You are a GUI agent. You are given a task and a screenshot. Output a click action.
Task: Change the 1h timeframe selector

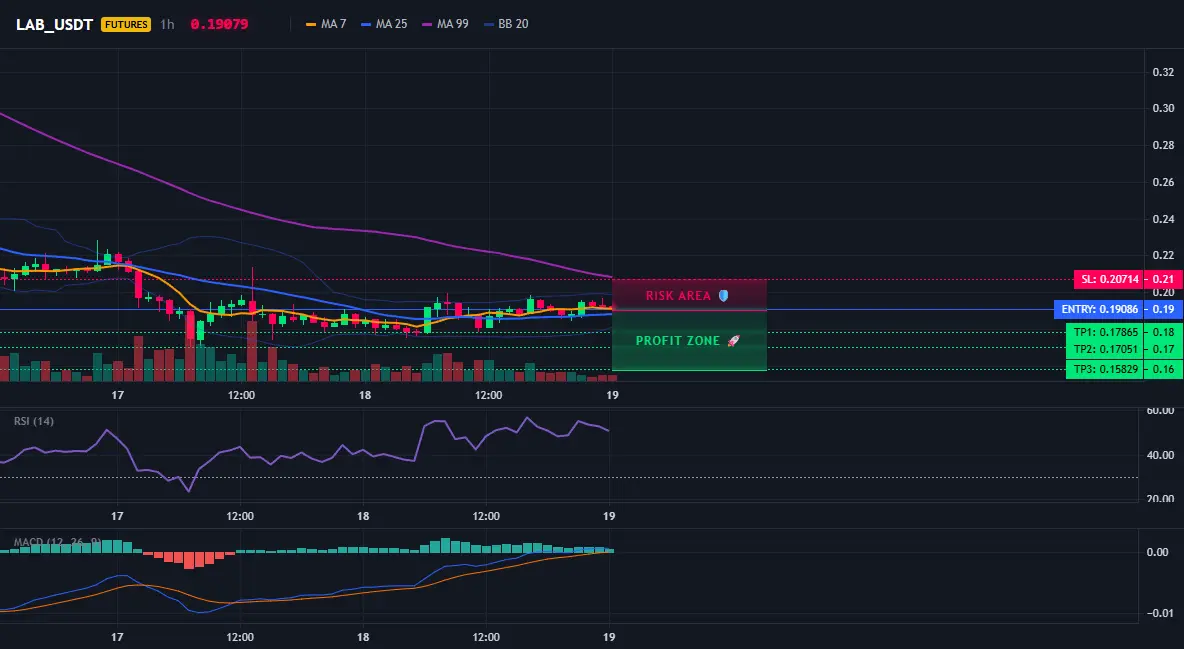(168, 24)
